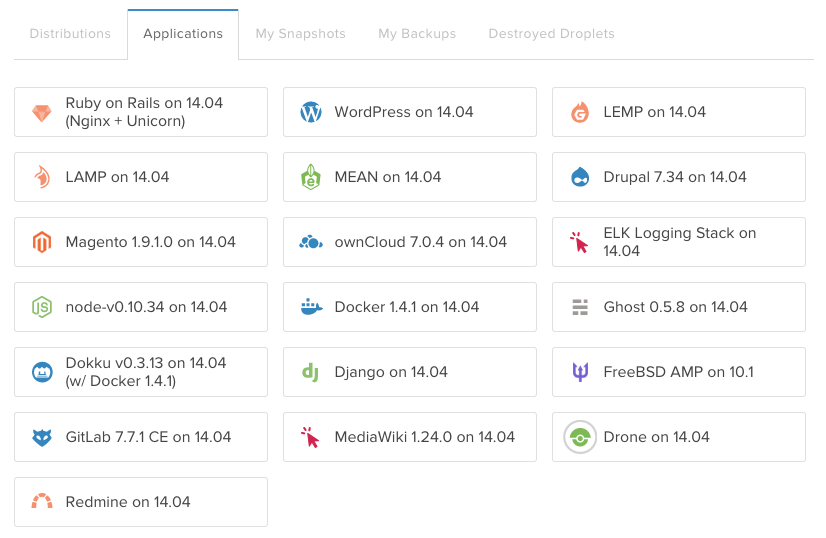This screenshot has height=538, width=826.
Task: Select Docker 1.4.1 on 14.04
Action: (410, 307)
